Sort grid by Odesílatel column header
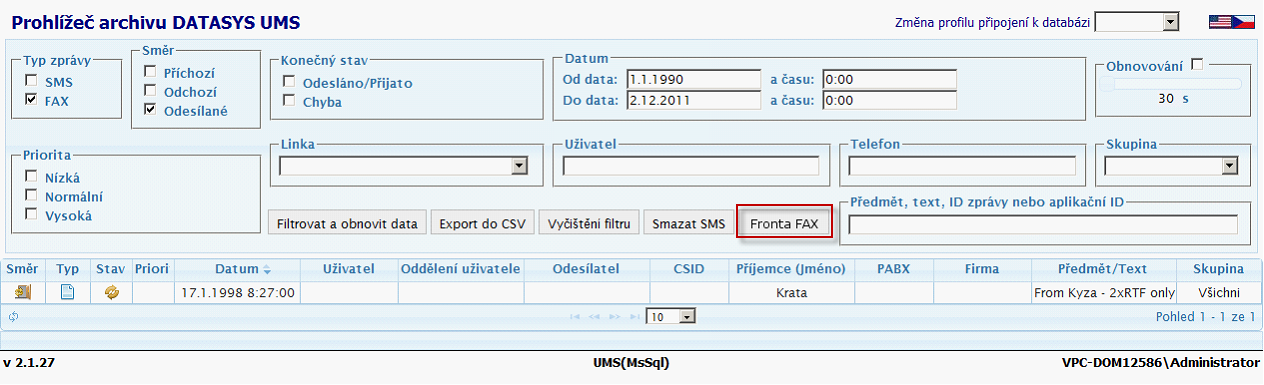 pyautogui.click(x=585, y=269)
